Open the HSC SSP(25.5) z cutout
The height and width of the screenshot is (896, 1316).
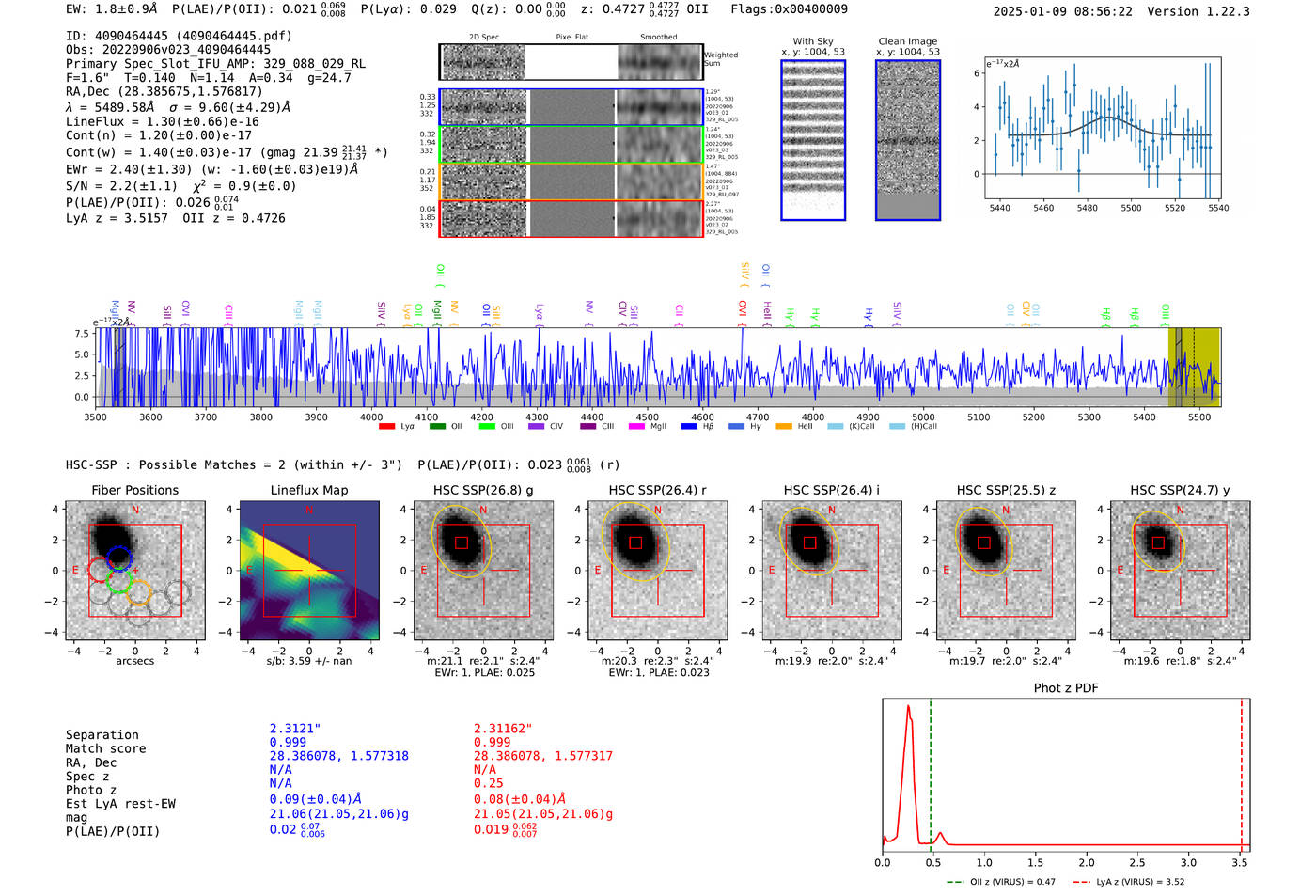click(x=1006, y=570)
